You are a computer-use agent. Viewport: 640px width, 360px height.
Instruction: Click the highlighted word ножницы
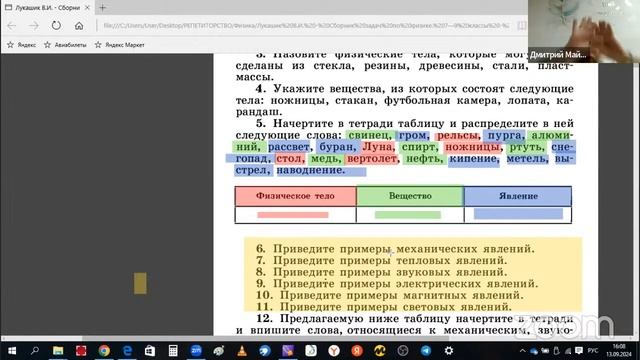click(x=472, y=147)
